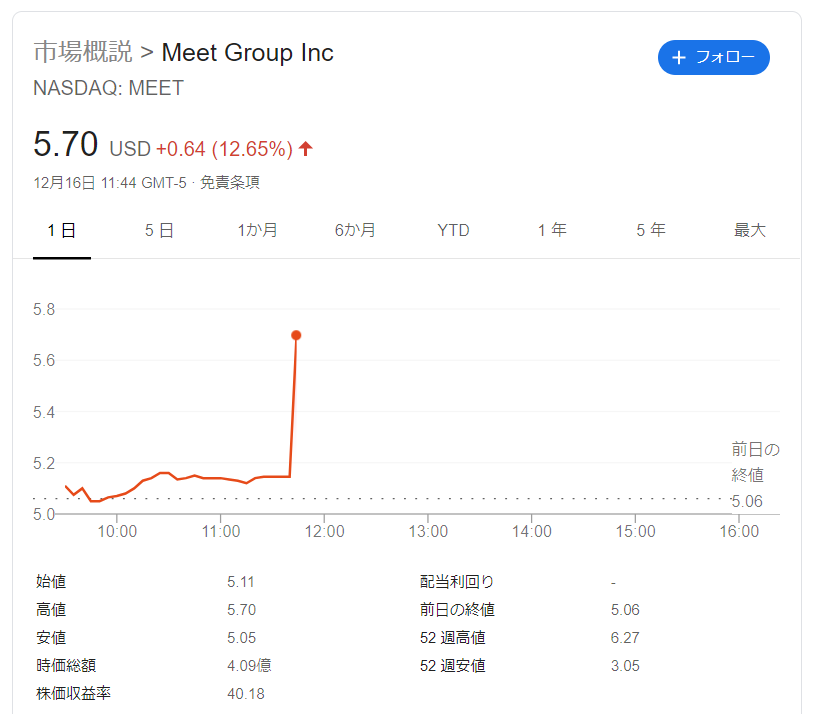Click the red up-arrow price indicator

[x=306, y=149]
